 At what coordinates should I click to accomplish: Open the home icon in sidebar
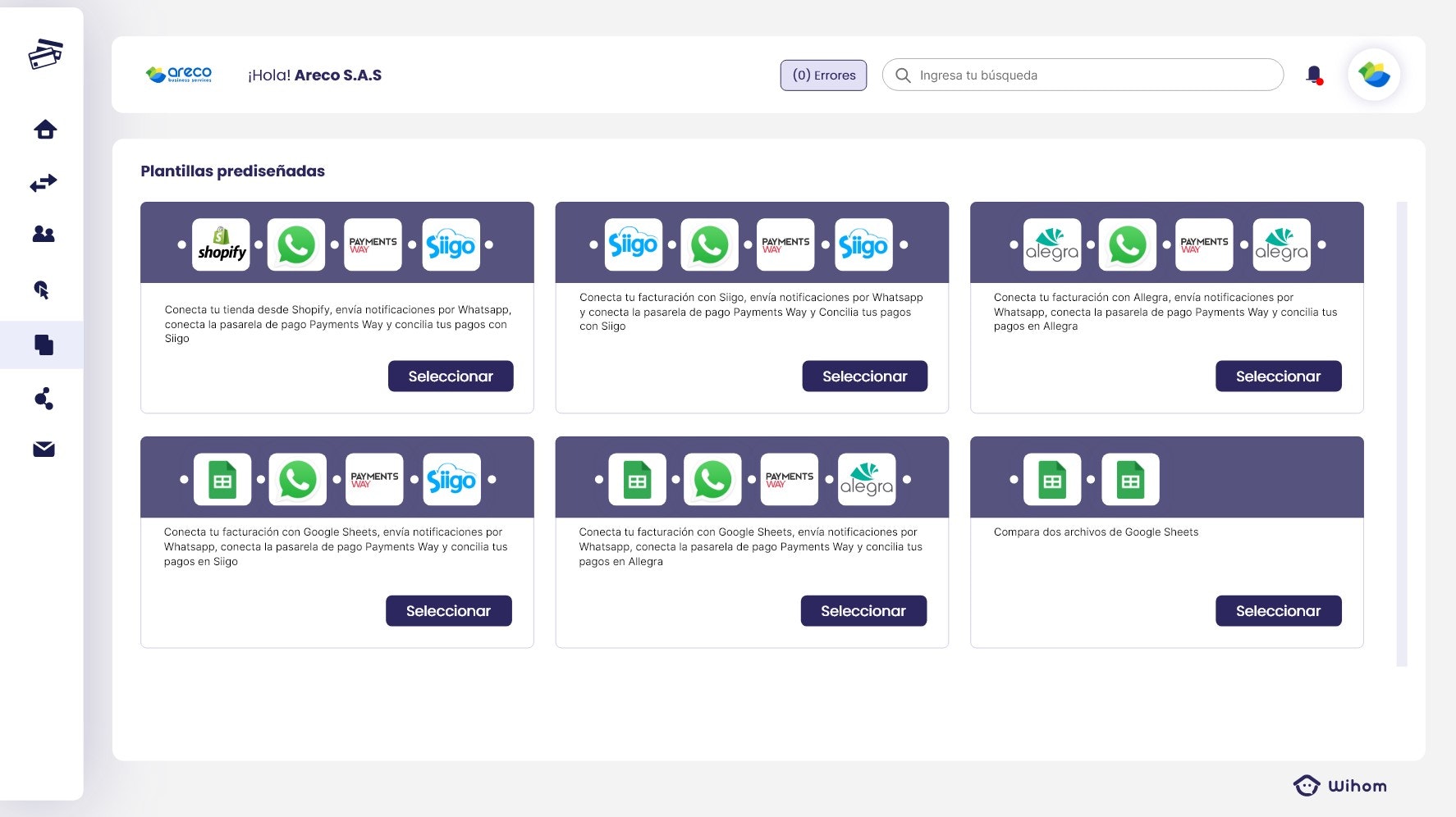(x=45, y=130)
